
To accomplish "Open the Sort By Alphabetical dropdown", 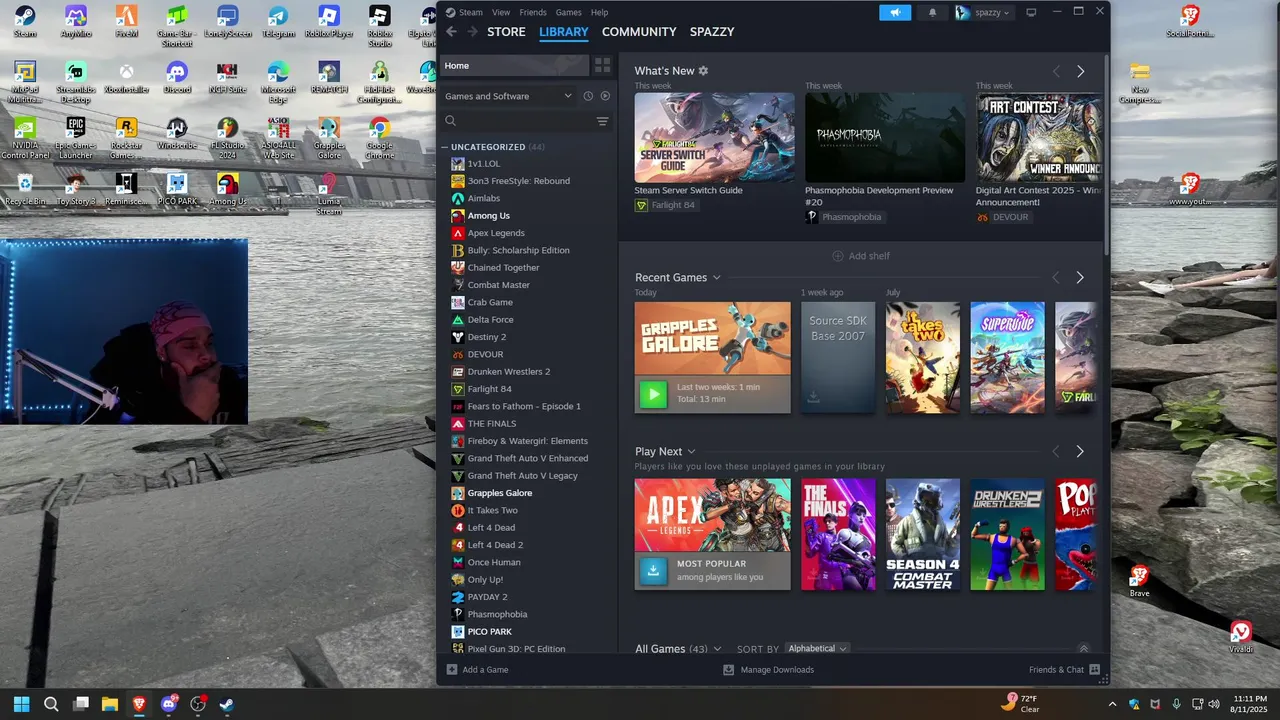I will [817, 649].
